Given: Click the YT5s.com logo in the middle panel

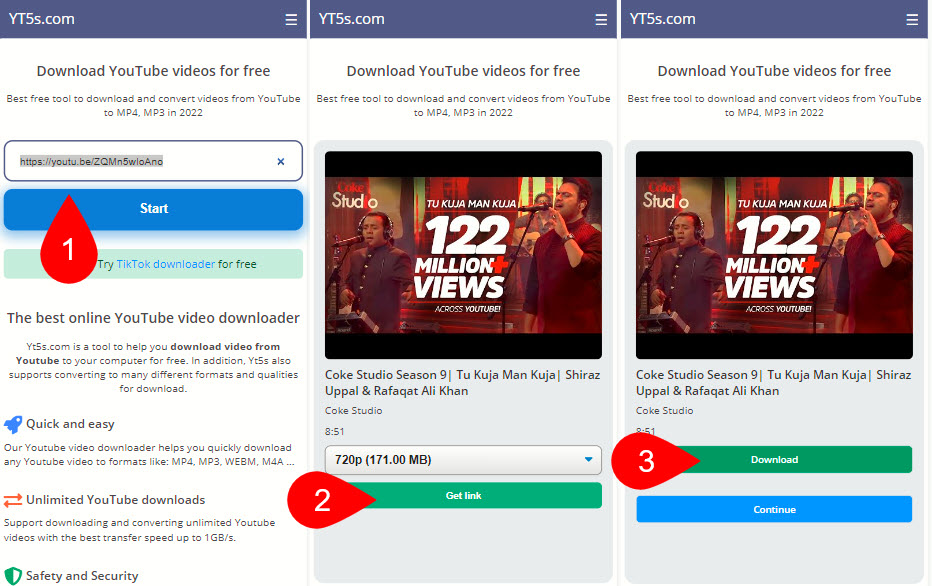Looking at the screenshot, I should (x=351, y=19).
